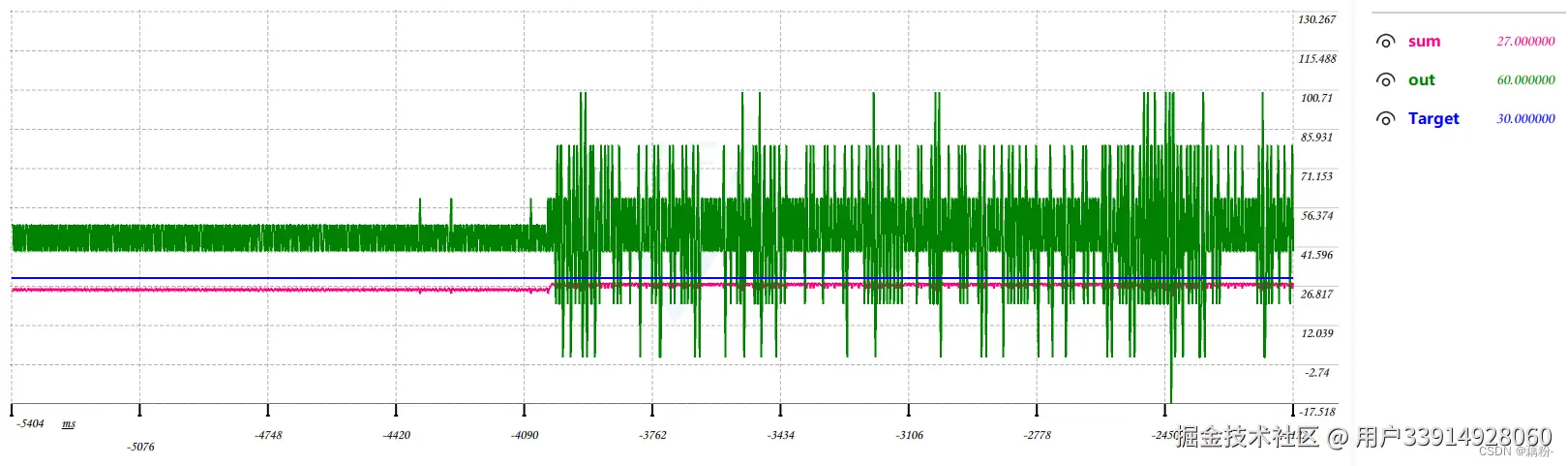Click the sum value 27.000000

pyautogui.click(x=1525, y=42)
